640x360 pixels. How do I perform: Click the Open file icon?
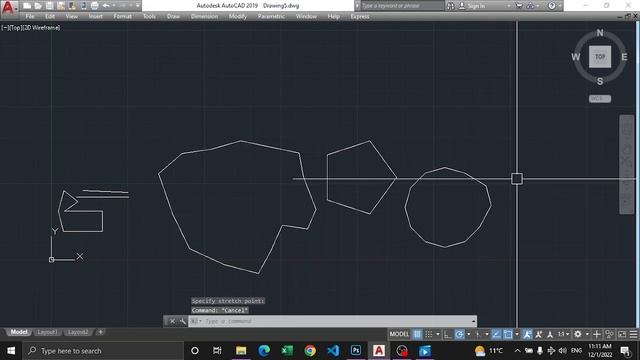point(38,6)
